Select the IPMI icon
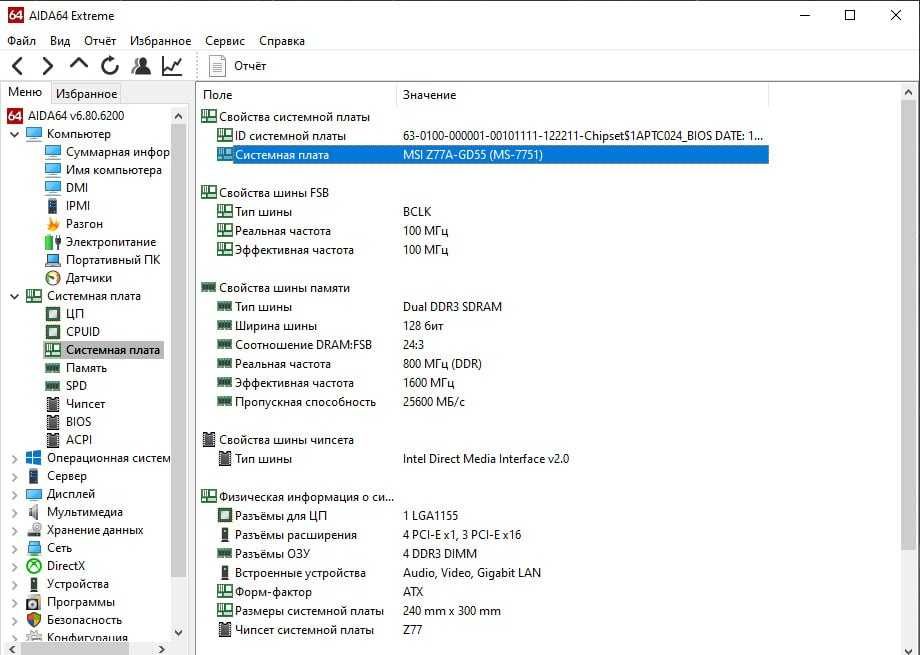The width and height of the screenshot is (920, 655). pos(53,206)
